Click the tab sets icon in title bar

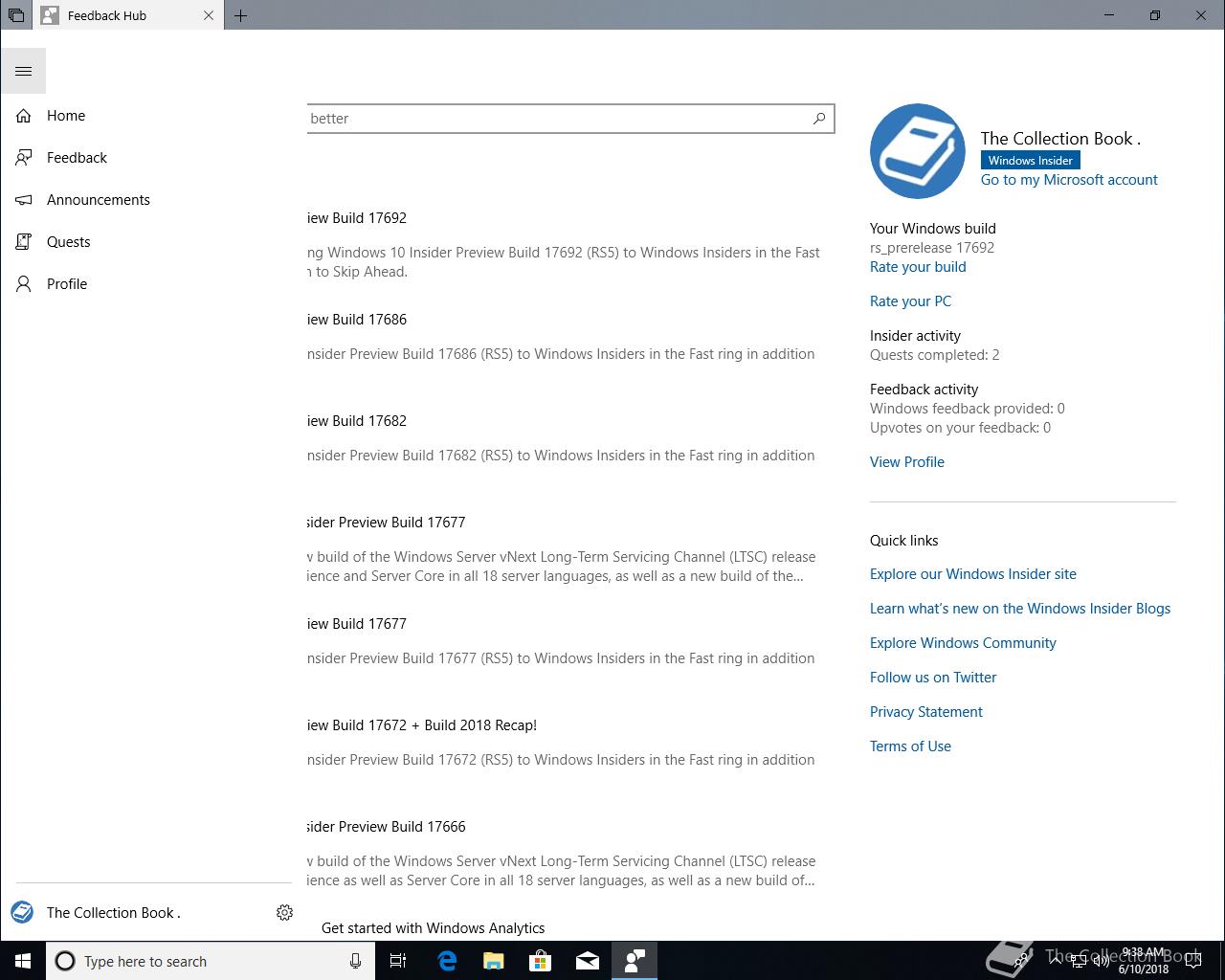coord(16,15)
